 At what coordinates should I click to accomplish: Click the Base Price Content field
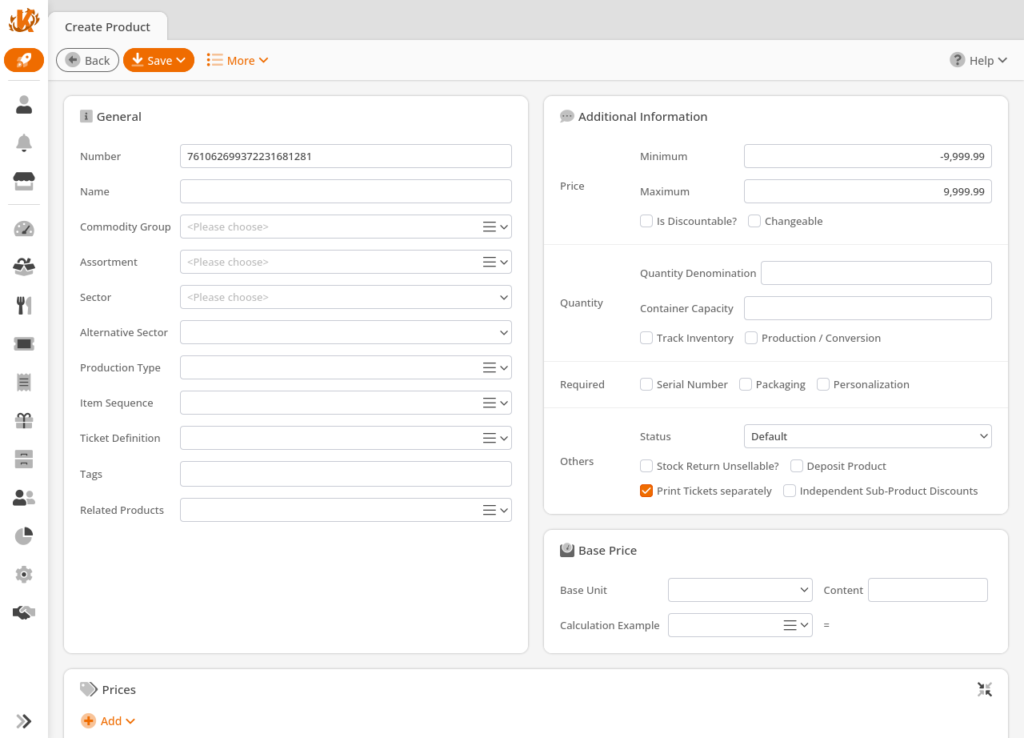tap(927, 590)
